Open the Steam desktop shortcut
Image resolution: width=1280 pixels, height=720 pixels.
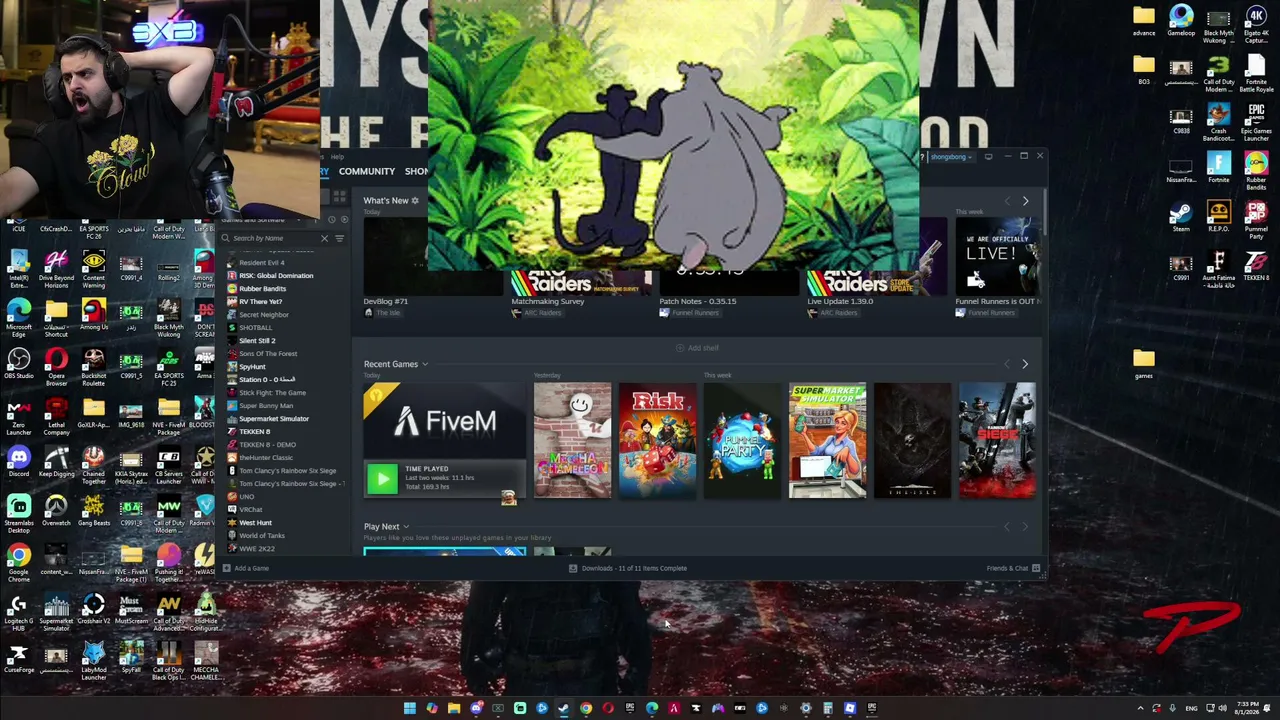coord(1181,217)
